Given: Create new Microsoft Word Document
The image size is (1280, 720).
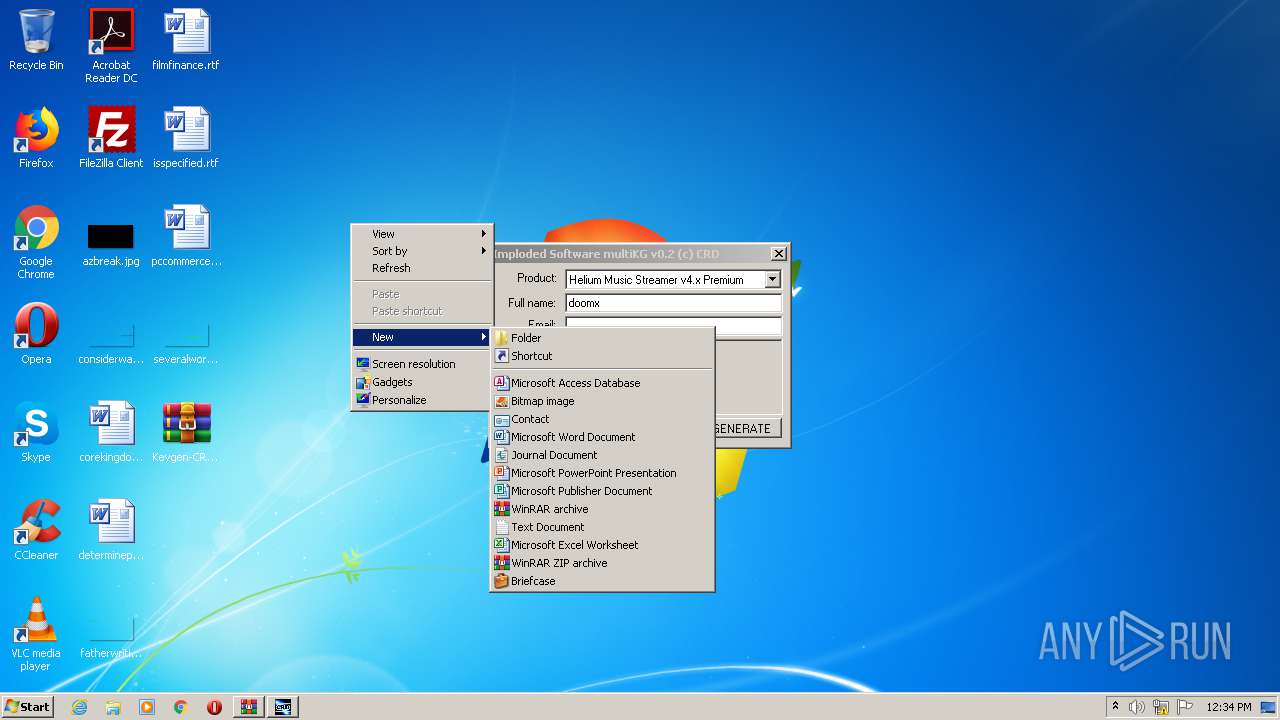Looking at the screenshot, I should (602, 437).
